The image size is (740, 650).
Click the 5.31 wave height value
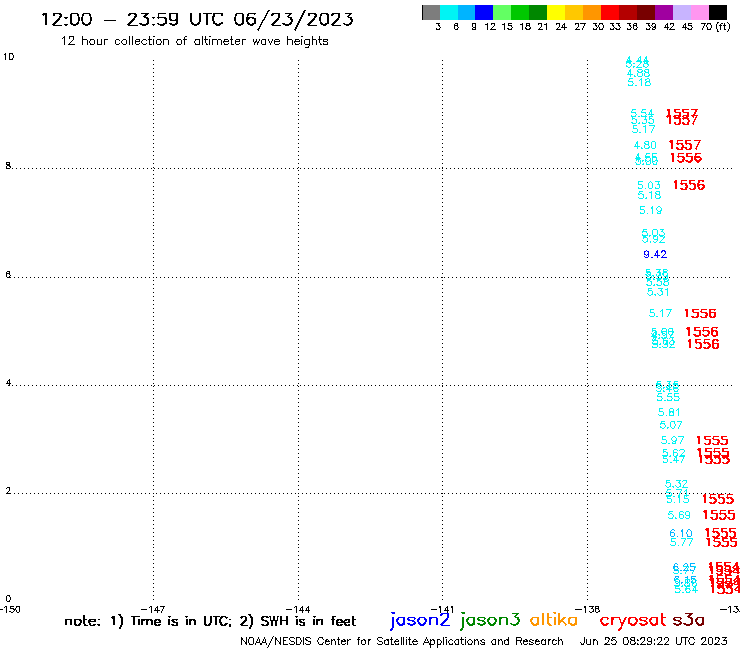[x=658, y=292]
